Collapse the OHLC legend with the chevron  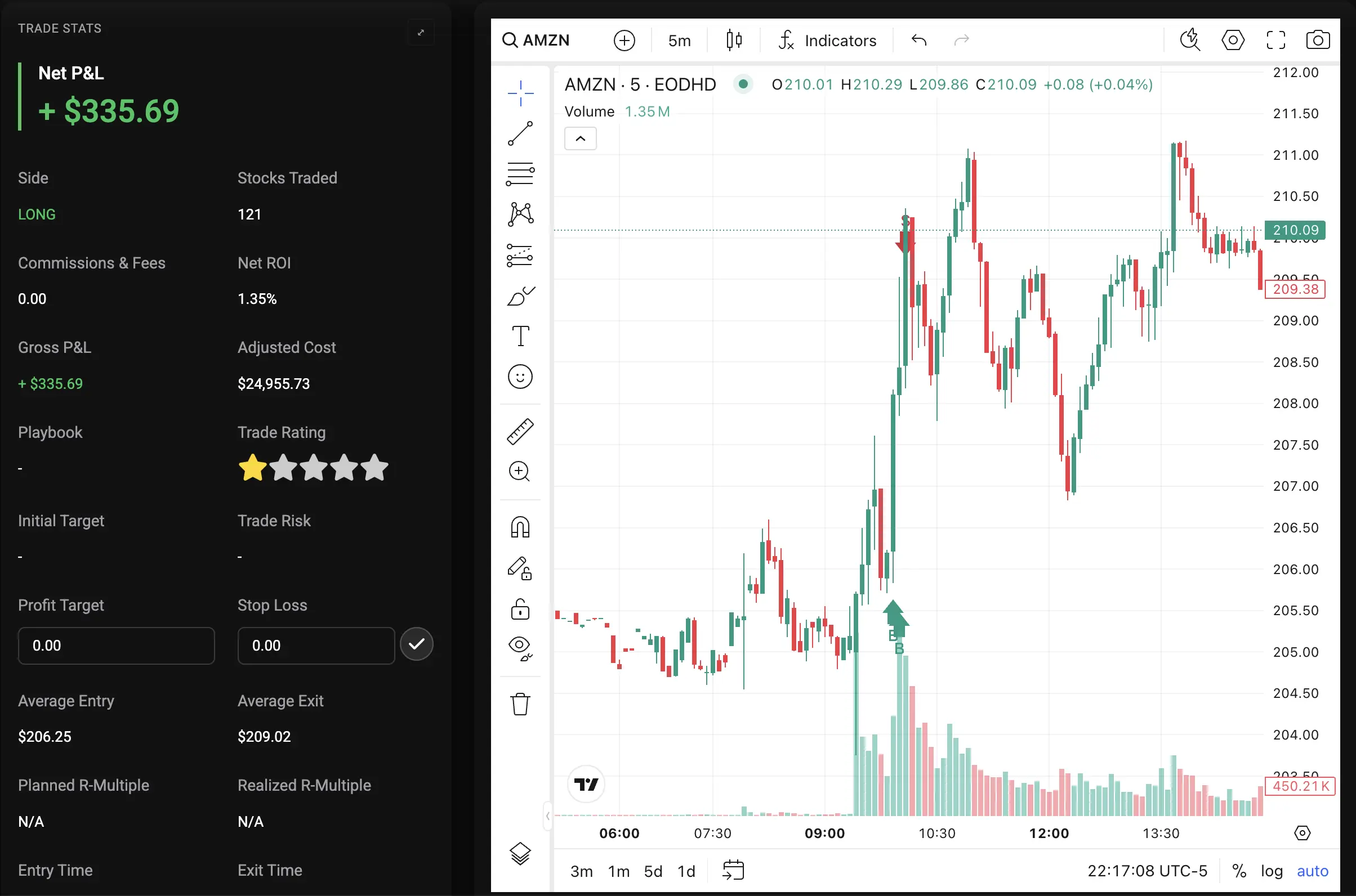(x=580, y=138)
